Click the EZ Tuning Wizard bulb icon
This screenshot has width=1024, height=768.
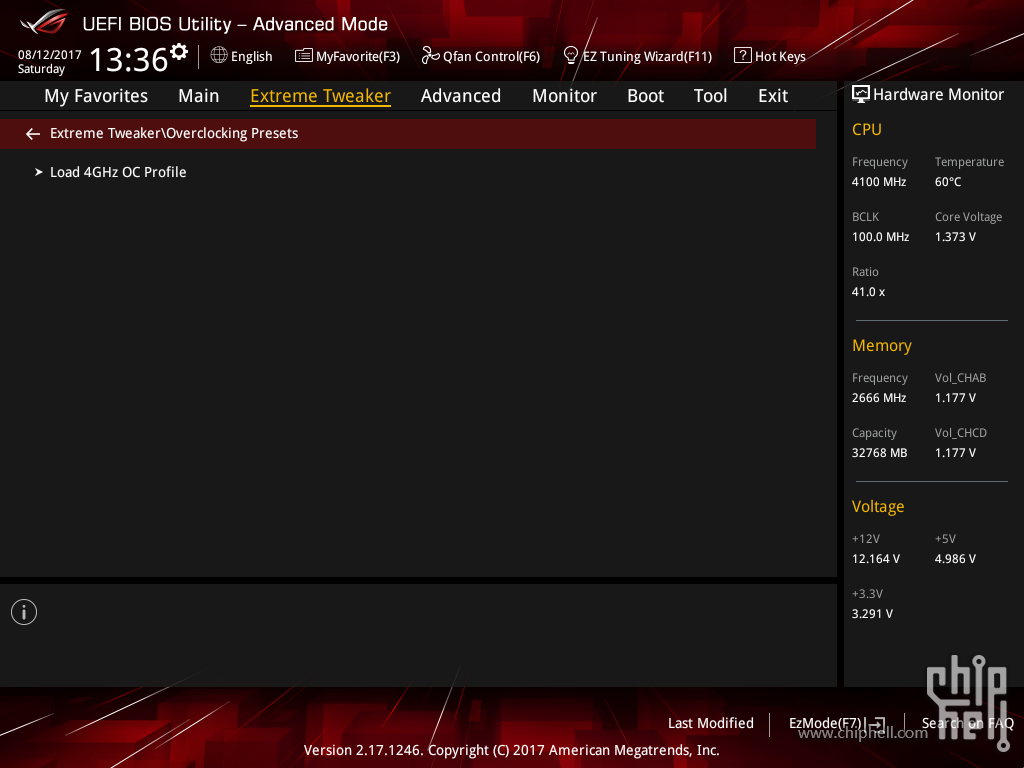(x=570, y=56)
